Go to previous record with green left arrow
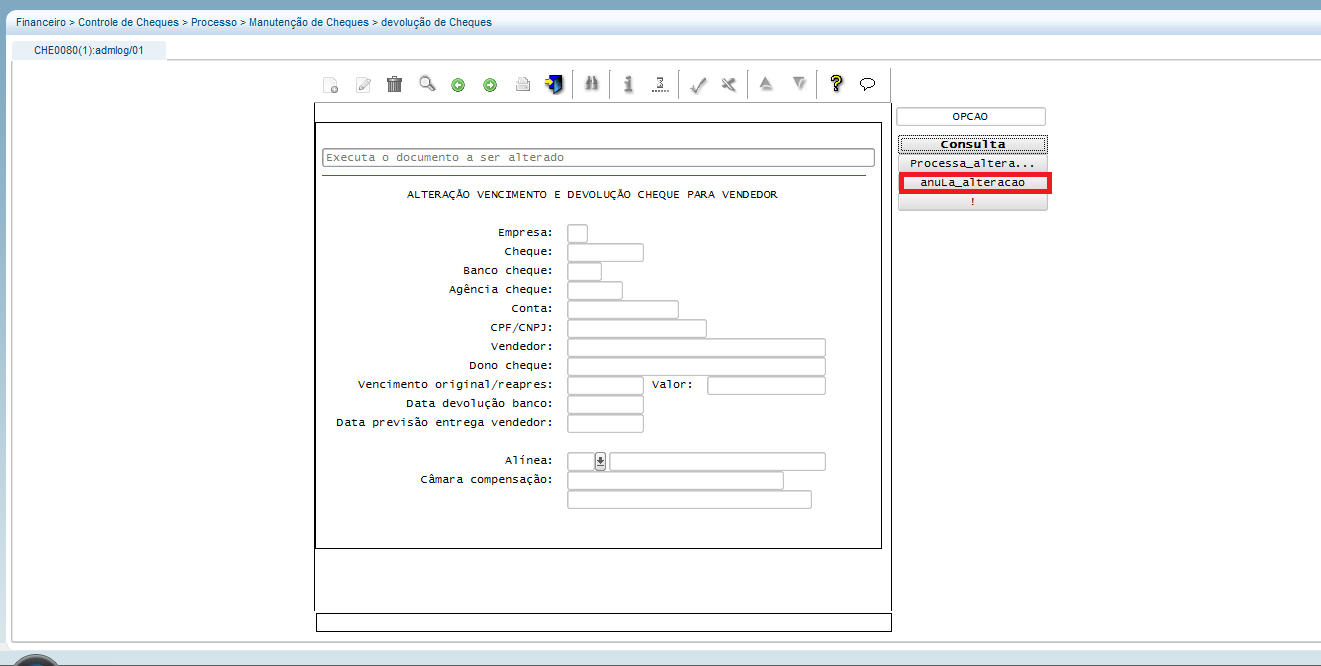This screenshot has height=666, width=1321. click(458, 85)
